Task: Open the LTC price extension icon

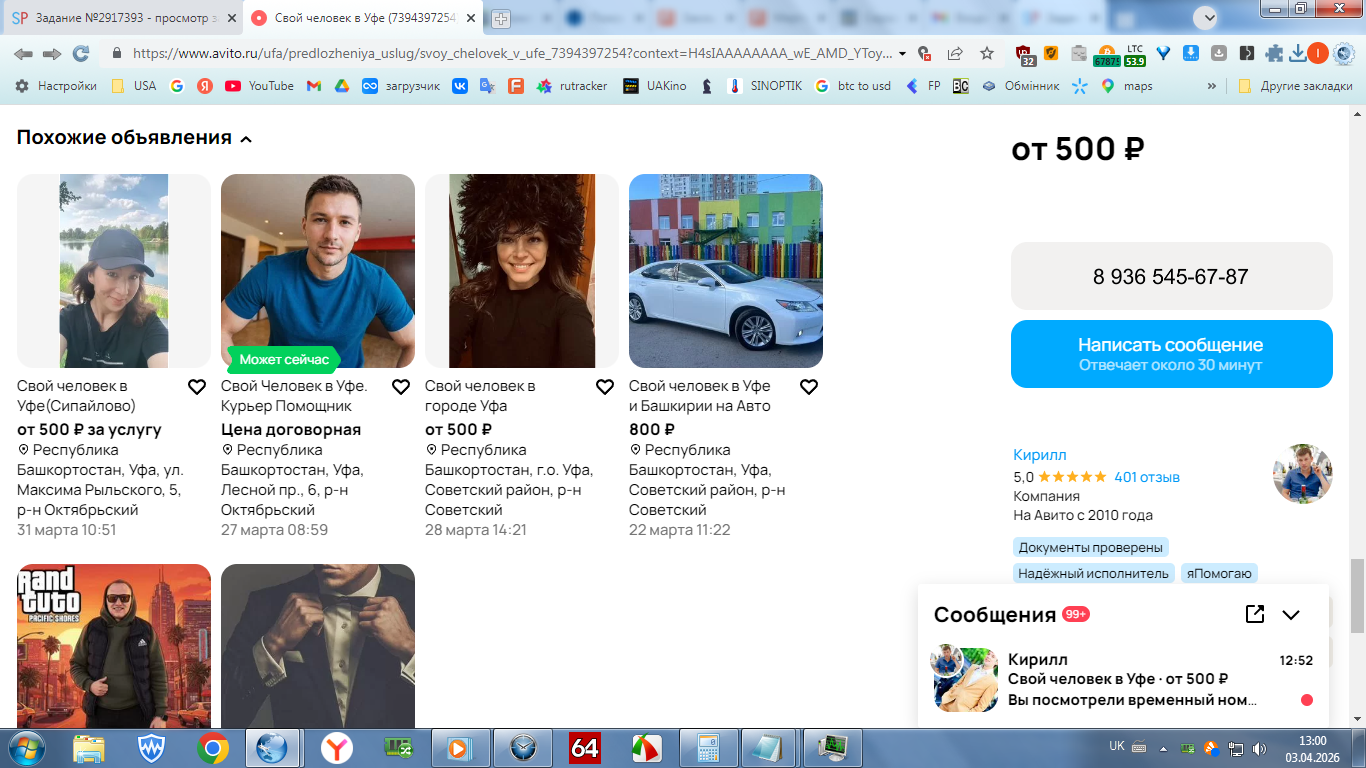Action: pyautogui.click(x=1135, y=55)
